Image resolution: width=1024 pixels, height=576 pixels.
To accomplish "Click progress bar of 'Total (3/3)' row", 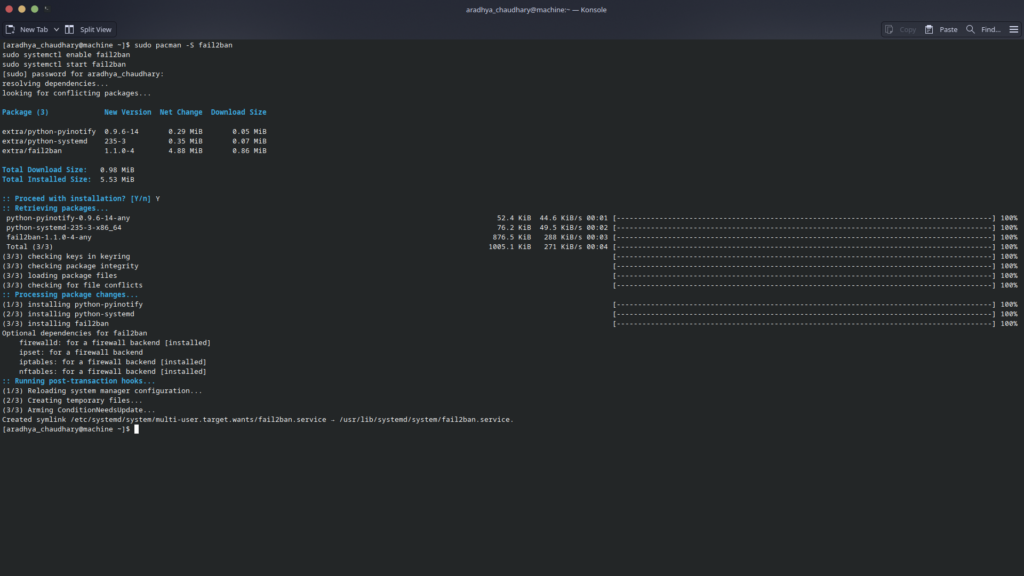I will (x=805, y=247).
